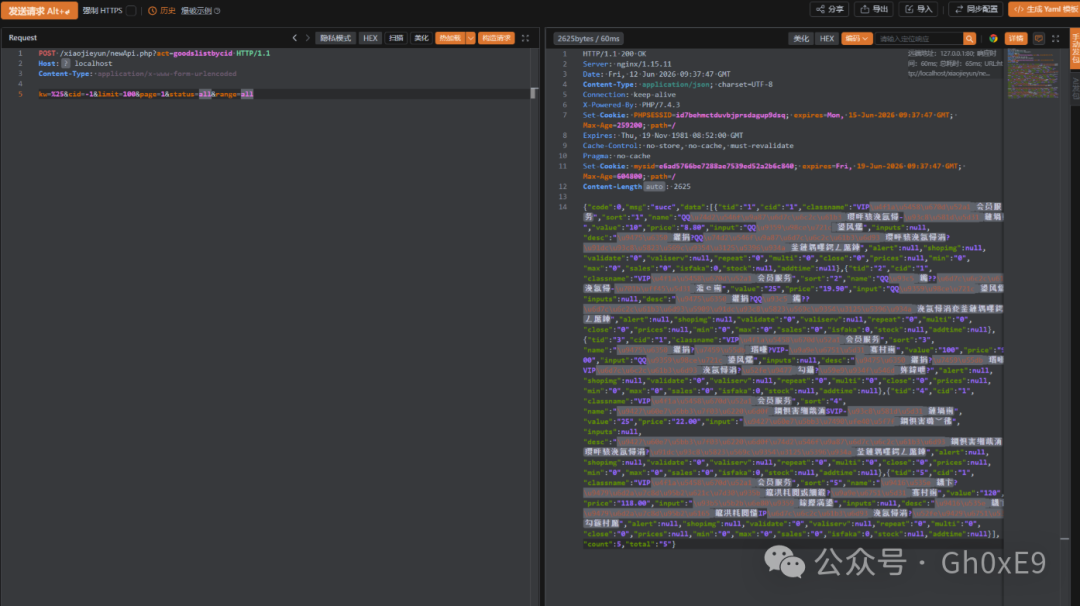Click the 热加载 hot-load button
The image size is (1080, 606).
tap(450, 38)
